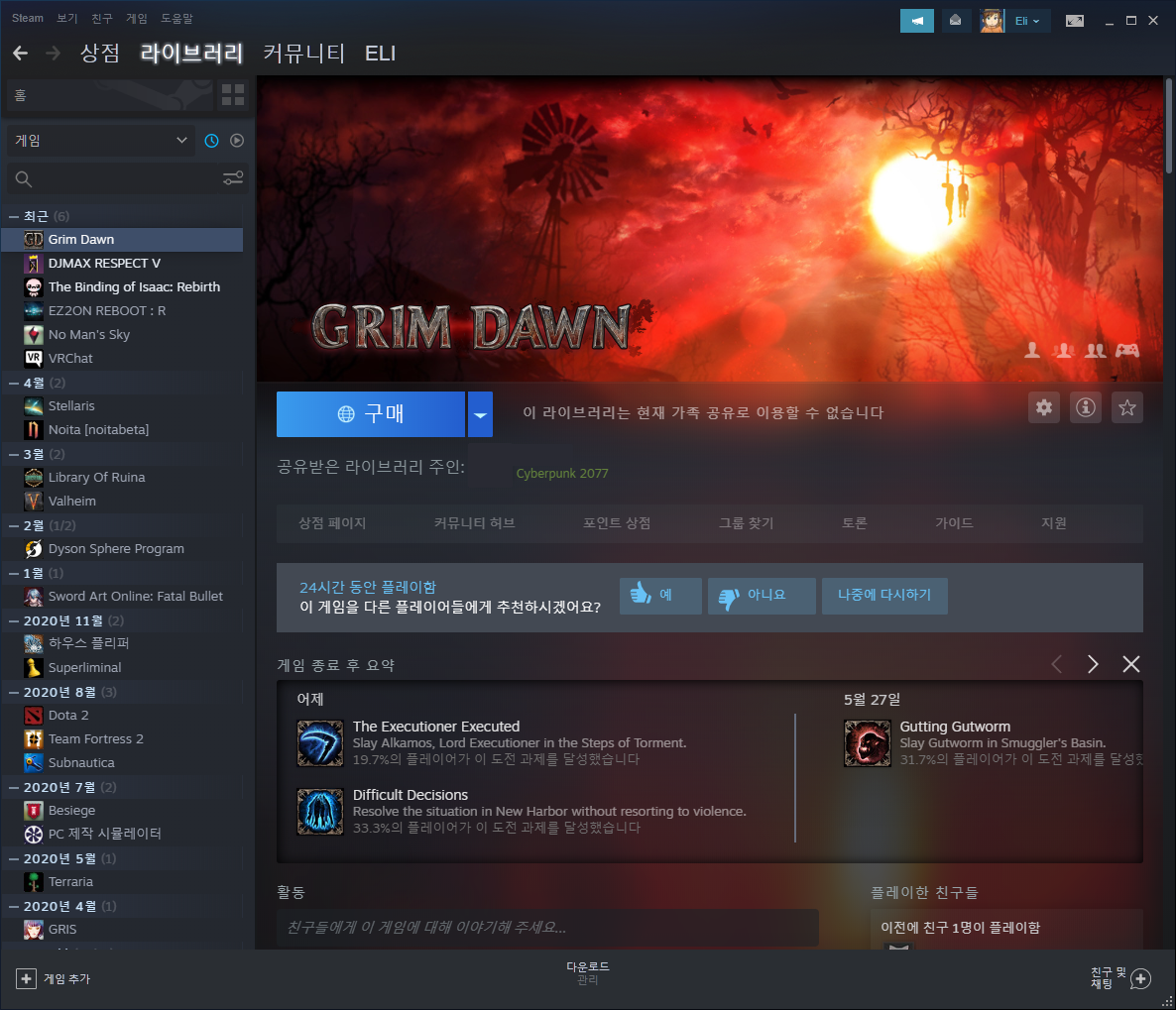1176x1010 pixels.
Task: Open the 커뮤니티 허브 link
Action: 475,523
